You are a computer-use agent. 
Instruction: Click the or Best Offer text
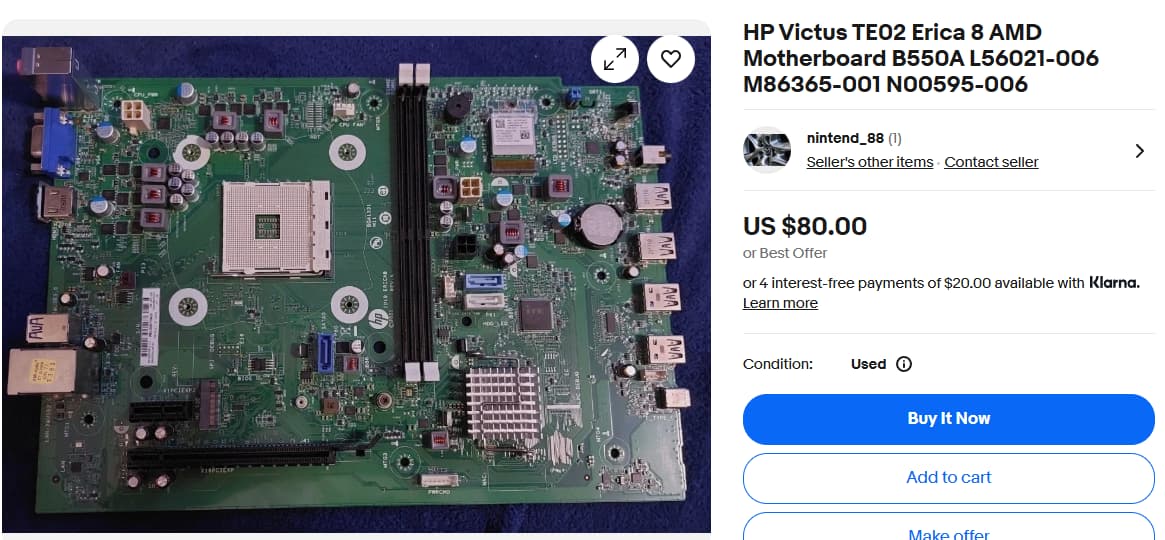(x=785, y=253)
